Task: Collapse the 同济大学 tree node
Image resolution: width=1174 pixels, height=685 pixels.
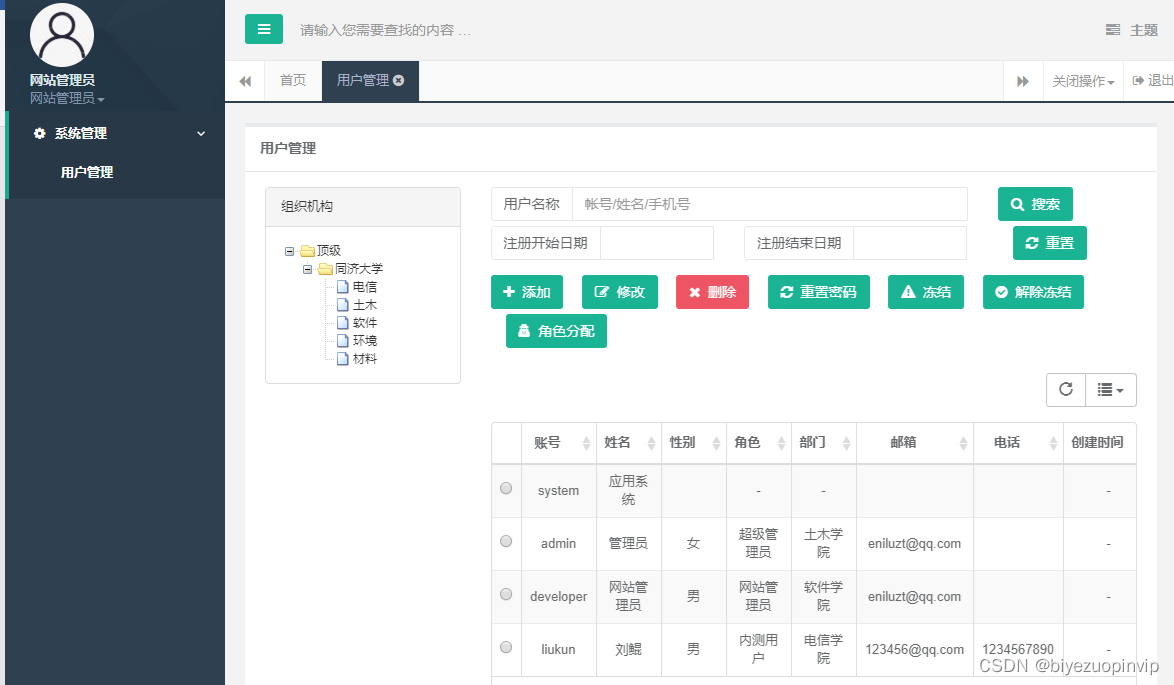Action: pos(307,268)
